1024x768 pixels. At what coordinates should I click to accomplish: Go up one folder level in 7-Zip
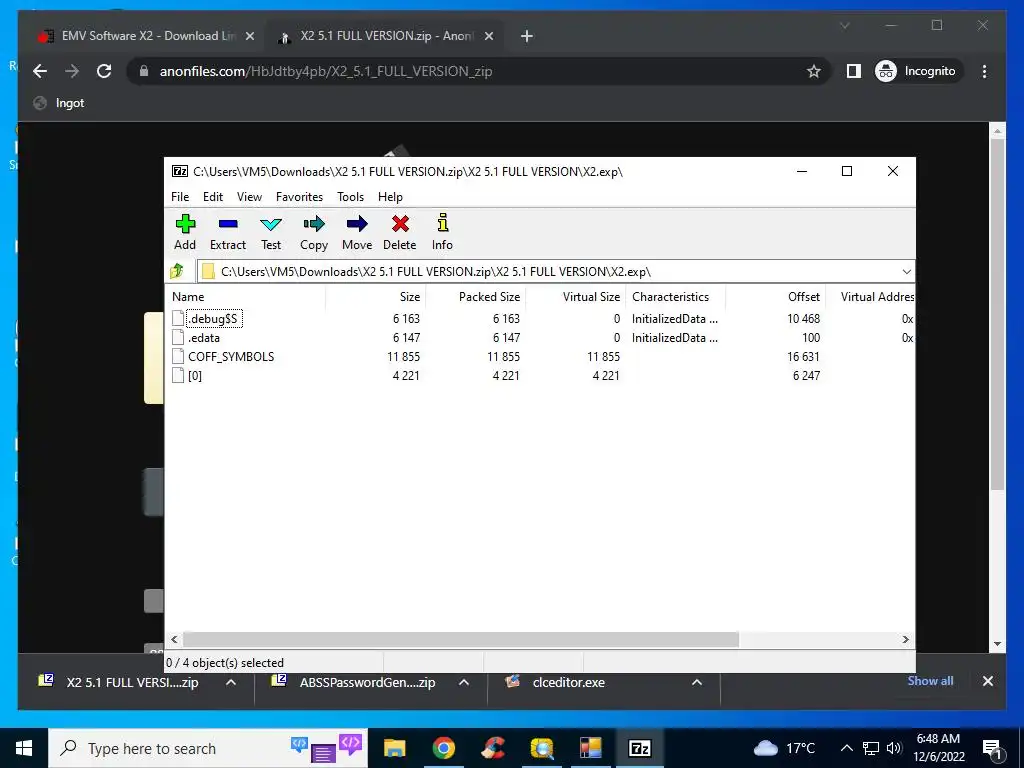177,271
